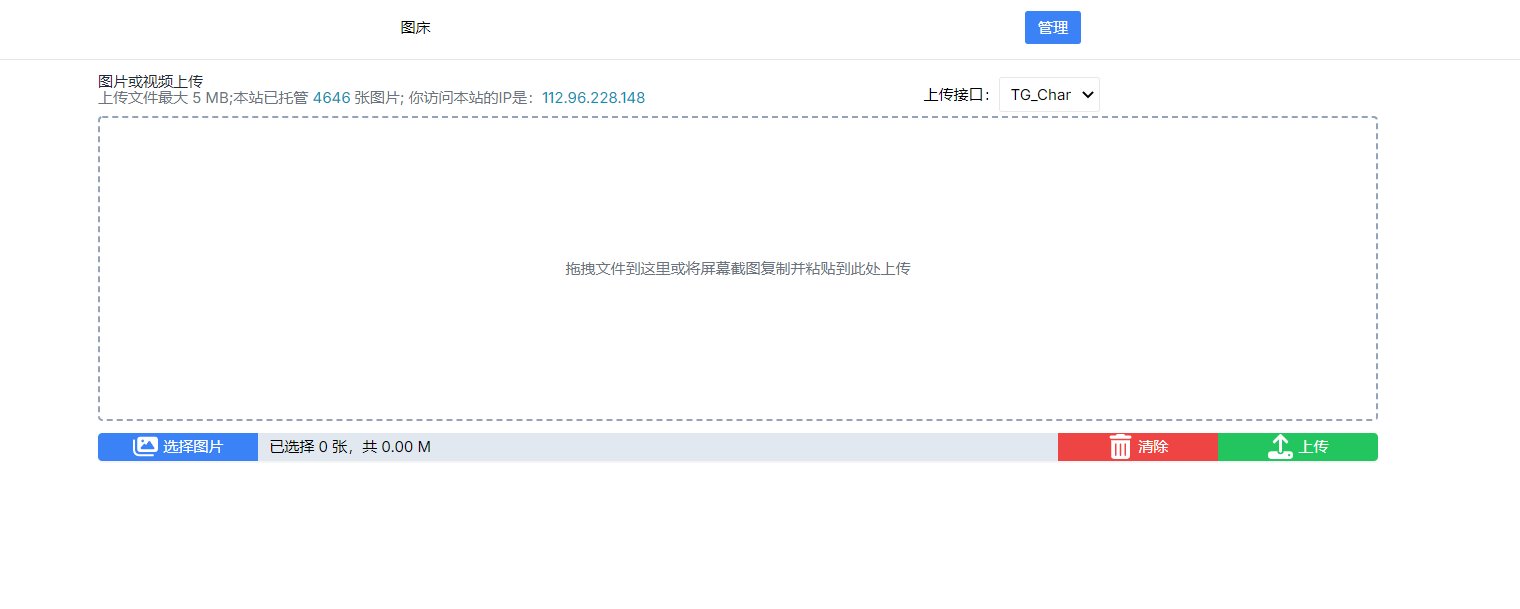Open the 管理 admin page

click(x=1052, y=28)
